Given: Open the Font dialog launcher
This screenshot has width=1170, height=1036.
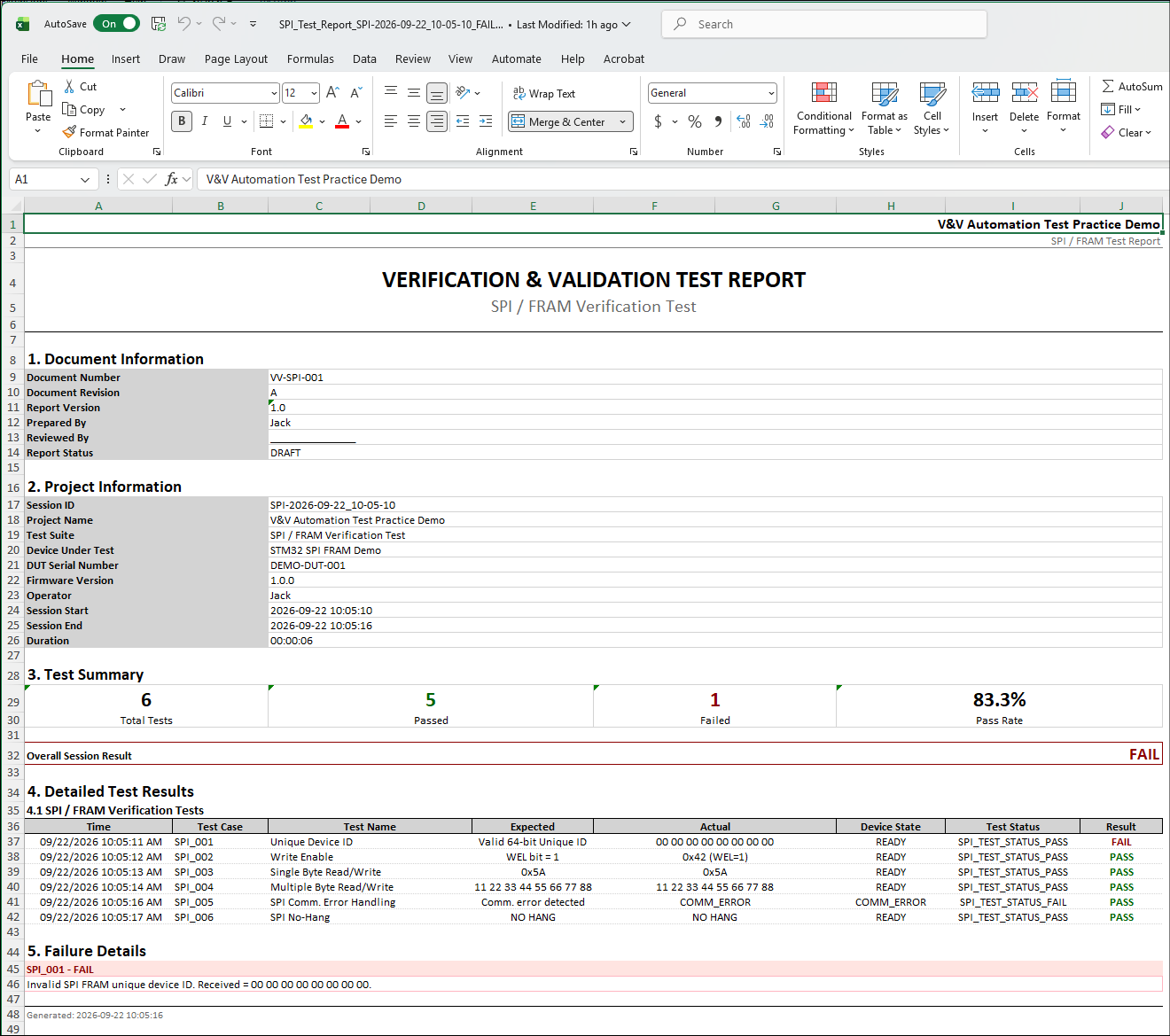Looking at the screenshot, I should click(366, 152).
